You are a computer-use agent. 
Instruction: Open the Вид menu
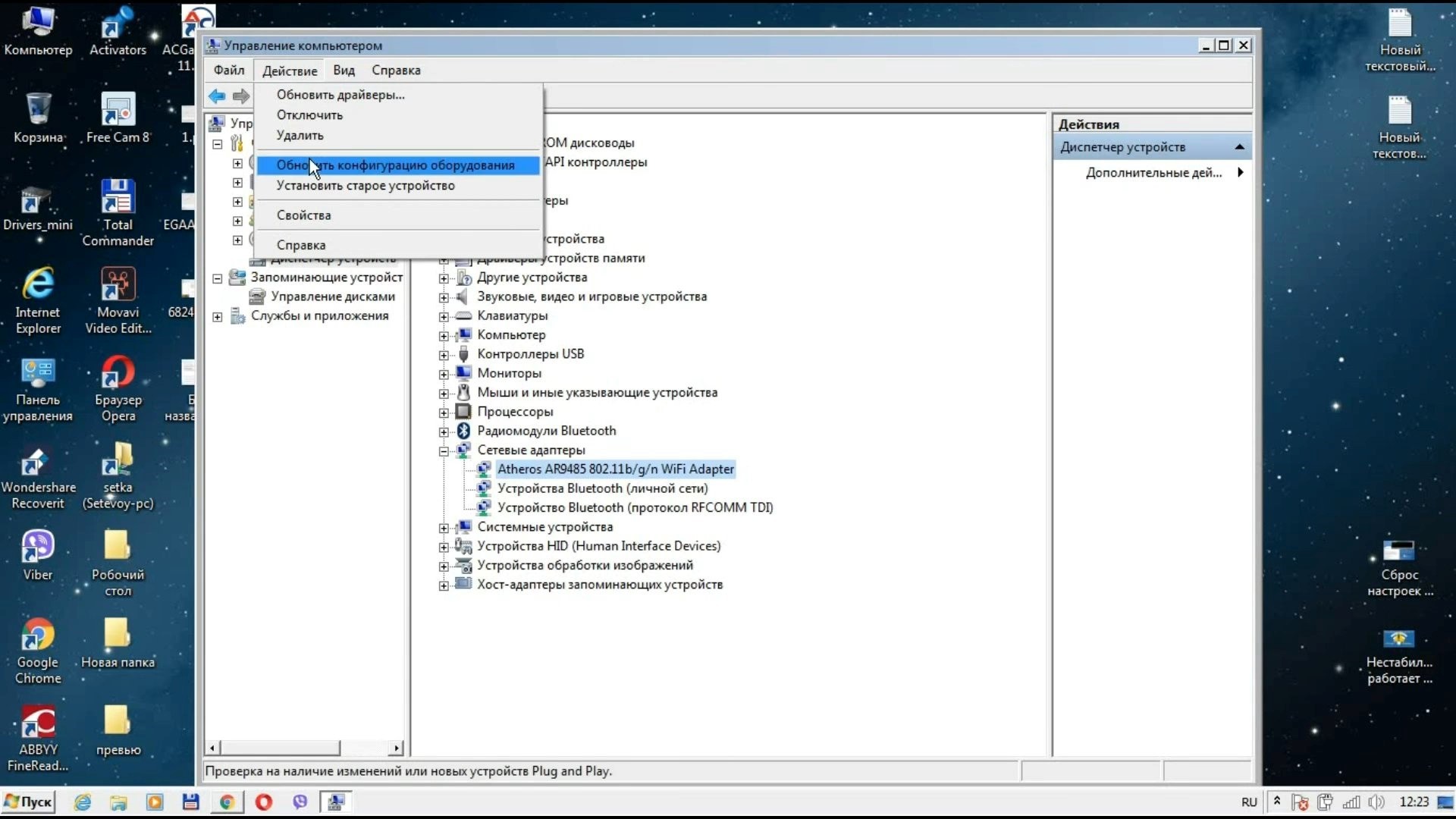(344, 70)
